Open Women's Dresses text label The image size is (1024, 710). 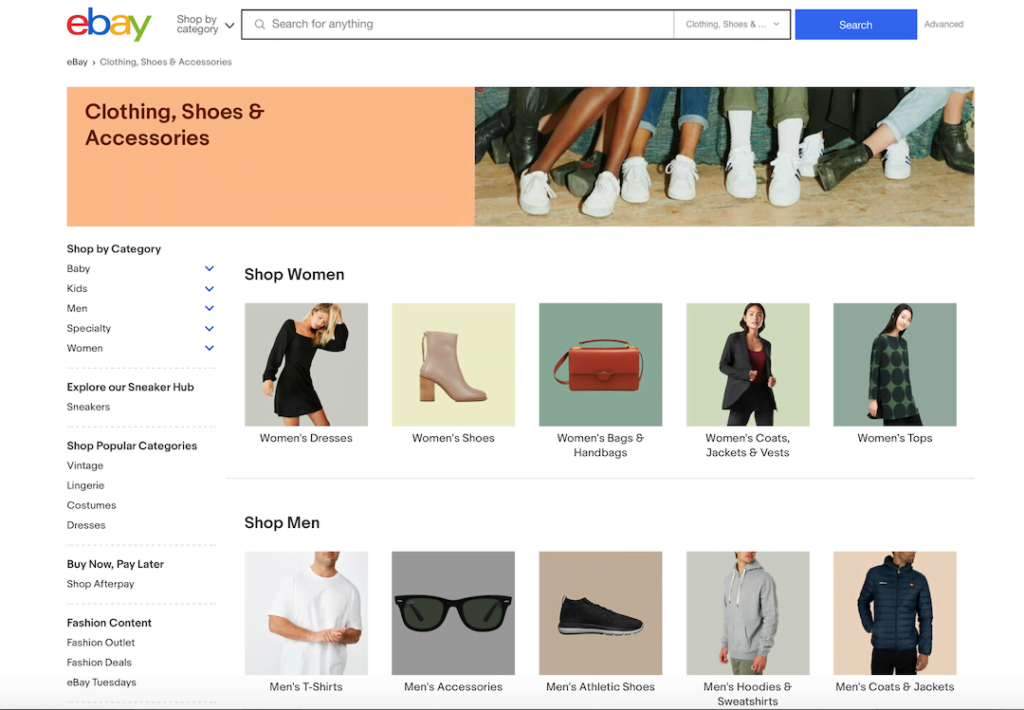click(x=306, y=438)
